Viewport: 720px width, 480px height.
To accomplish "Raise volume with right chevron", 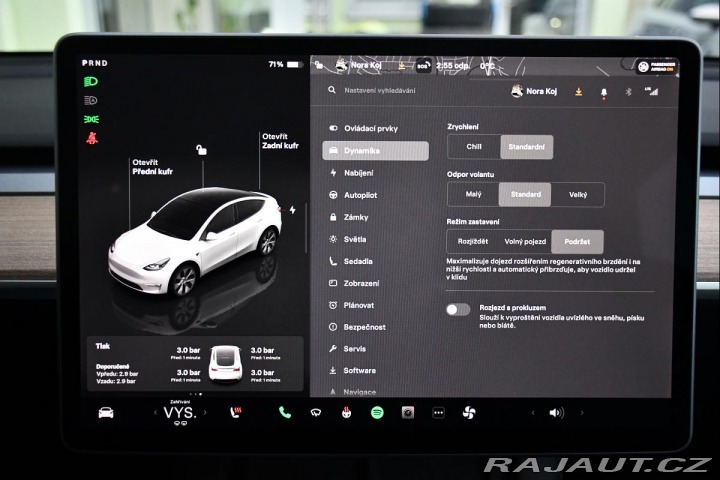I will [x=582, y=412].
